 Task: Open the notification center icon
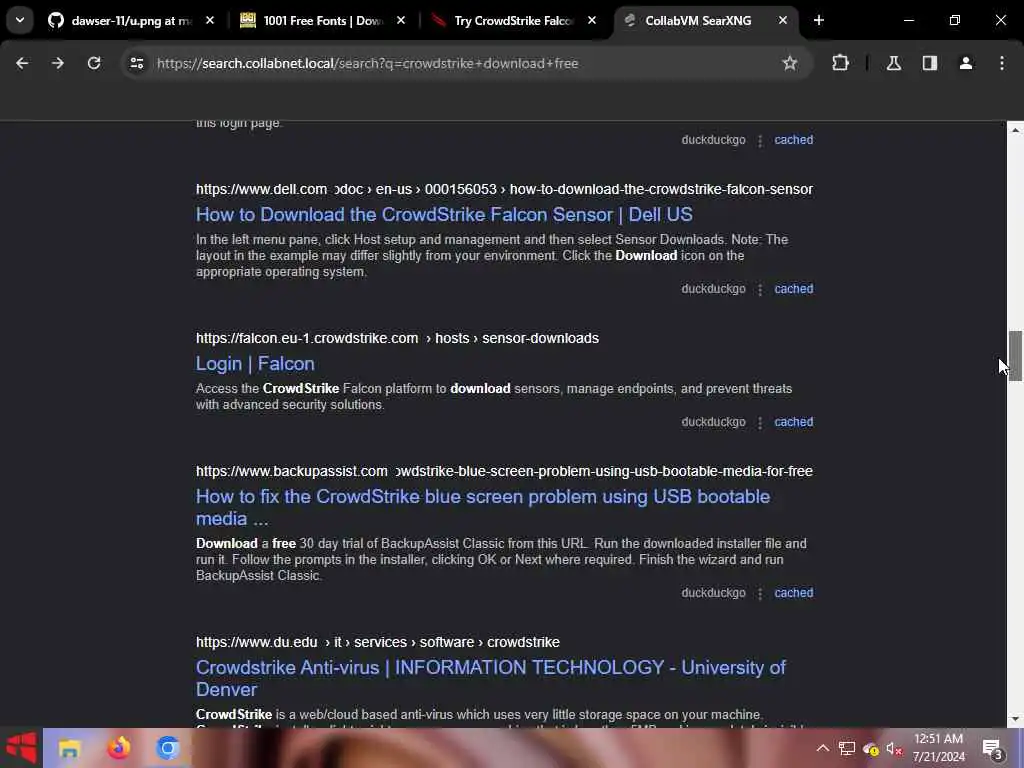click(993, 749)
